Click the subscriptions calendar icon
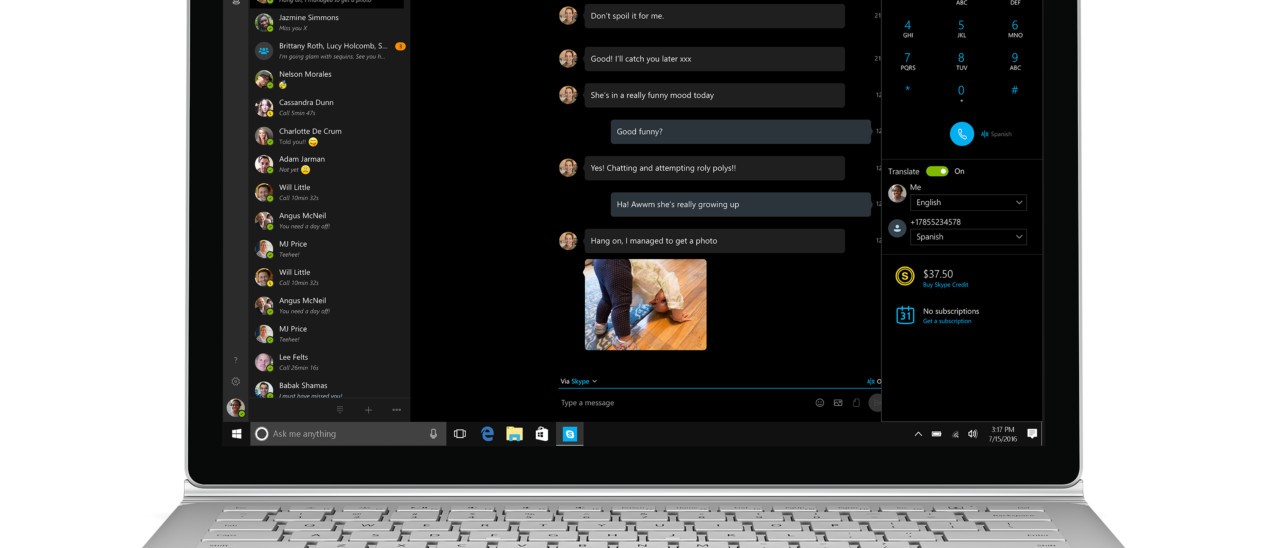The height and width of the screenshot is (548, 1280). pyautogui.click(x=905, y=315)
